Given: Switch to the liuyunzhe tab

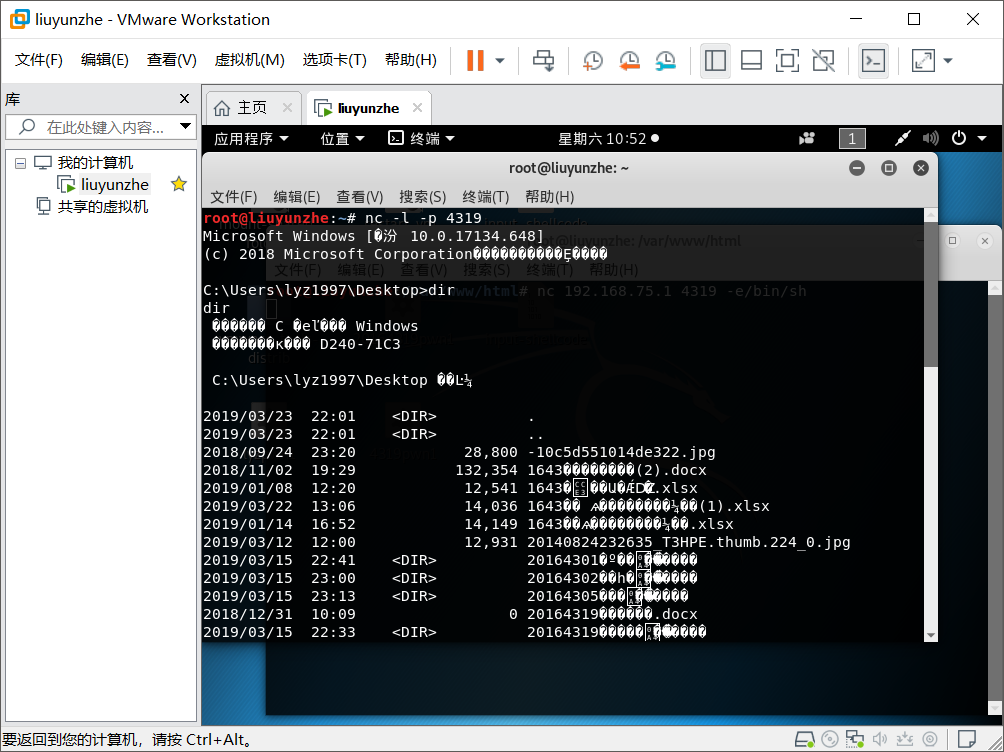Looking at the screenshot, I should pyautogui.click(x=368, y=108).
